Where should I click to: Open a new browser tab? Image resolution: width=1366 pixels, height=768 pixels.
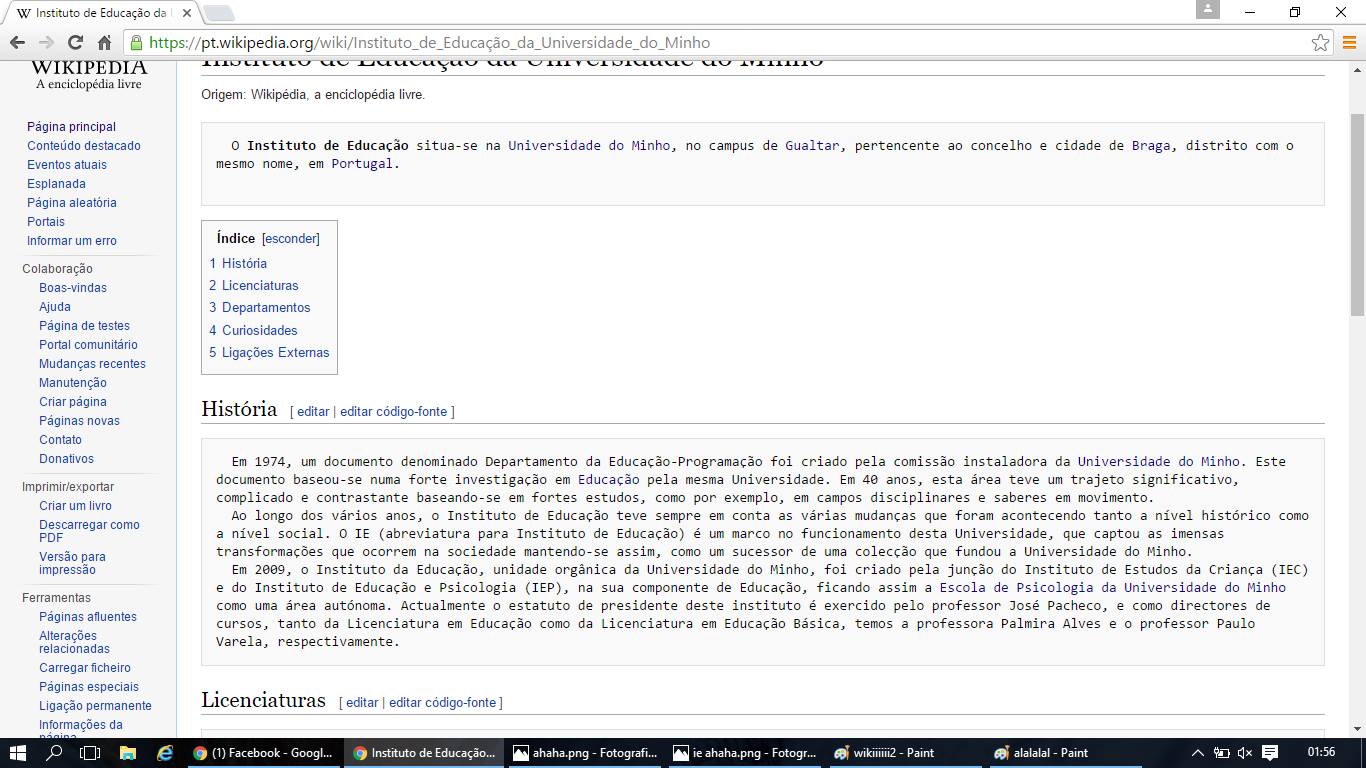(x=219, y=13)
